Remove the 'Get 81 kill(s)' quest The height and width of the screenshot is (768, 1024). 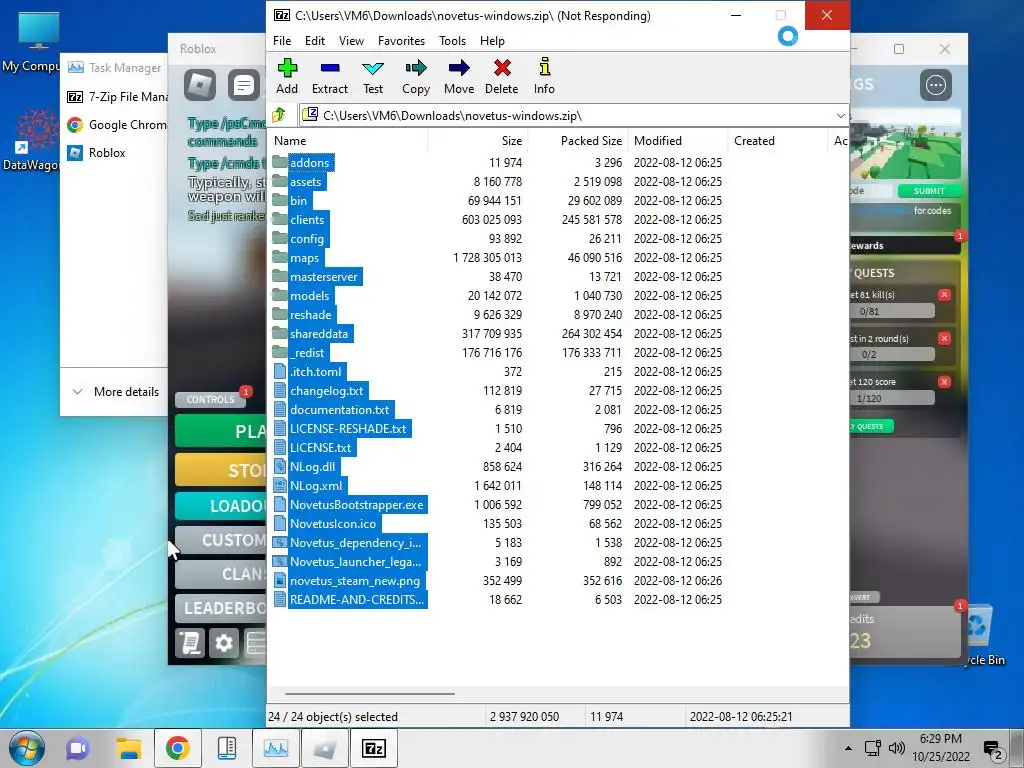944,295
